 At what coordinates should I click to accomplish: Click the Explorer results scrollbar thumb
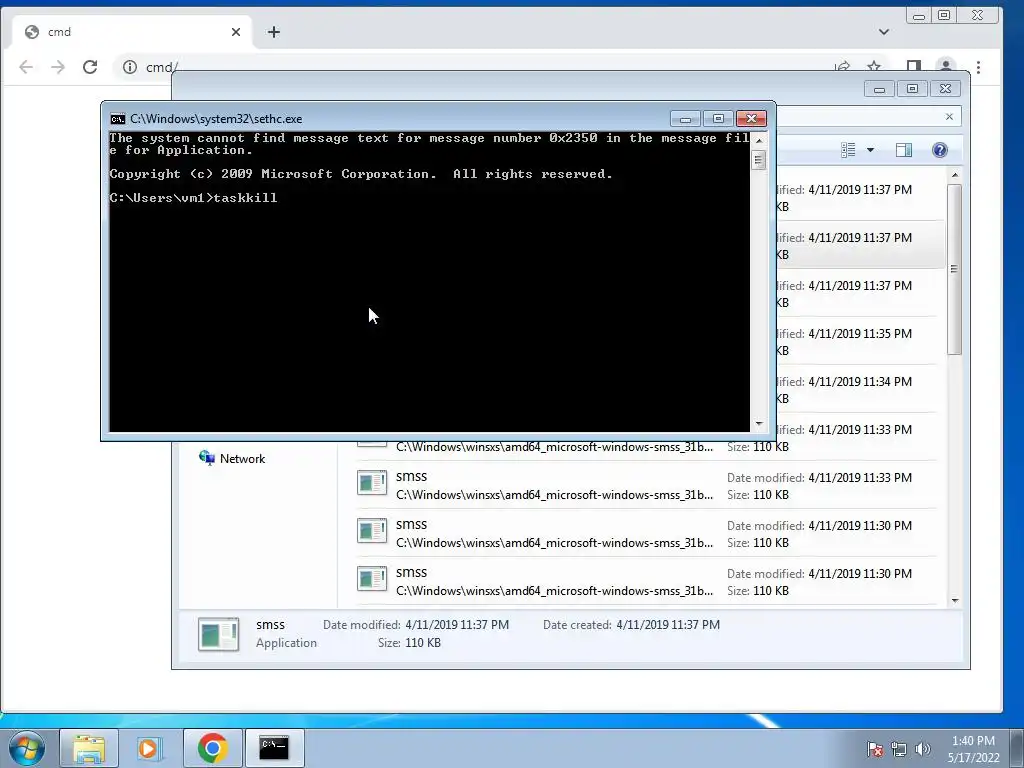(x=954, y=269)
